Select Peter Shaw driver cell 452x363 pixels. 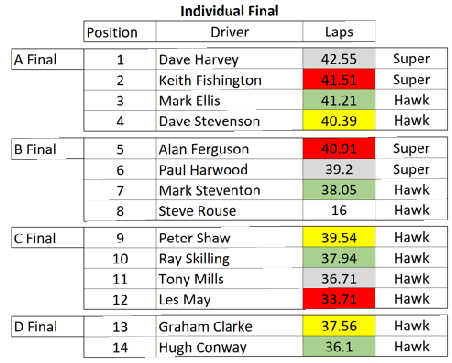coord(229,238)
